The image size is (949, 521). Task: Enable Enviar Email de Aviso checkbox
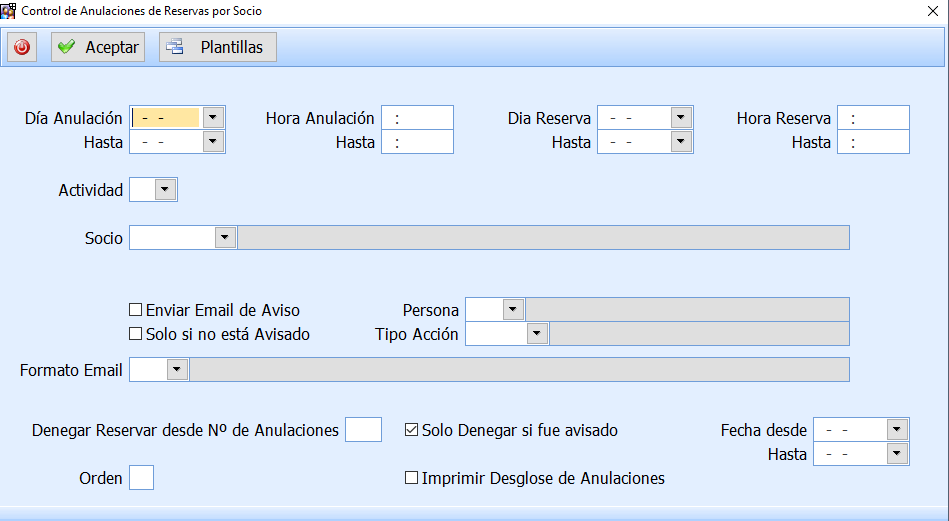(136, 310)
